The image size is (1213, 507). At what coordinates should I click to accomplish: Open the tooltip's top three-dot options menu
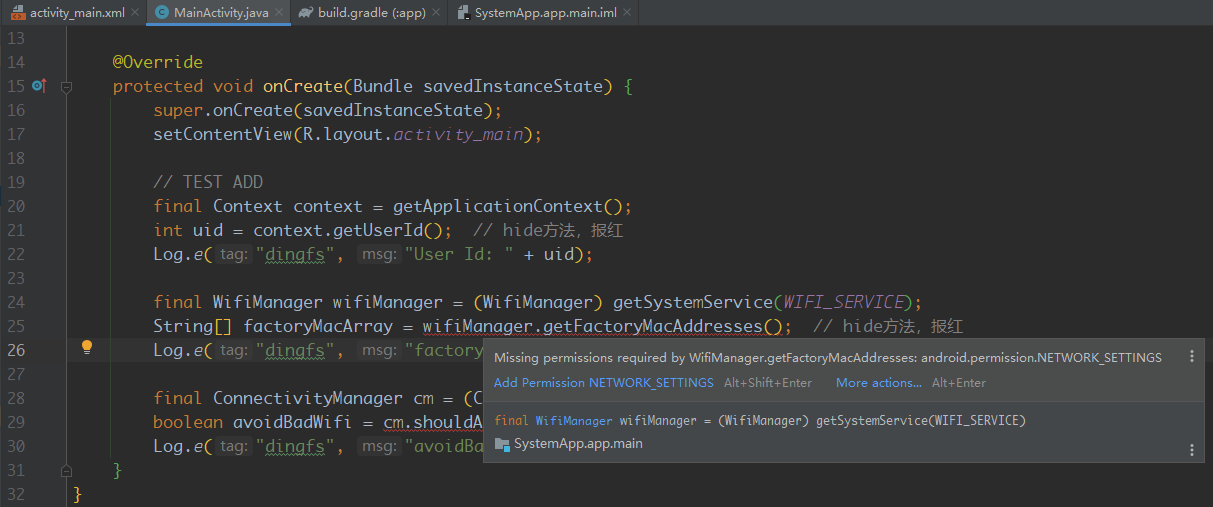click(1191, 357)
